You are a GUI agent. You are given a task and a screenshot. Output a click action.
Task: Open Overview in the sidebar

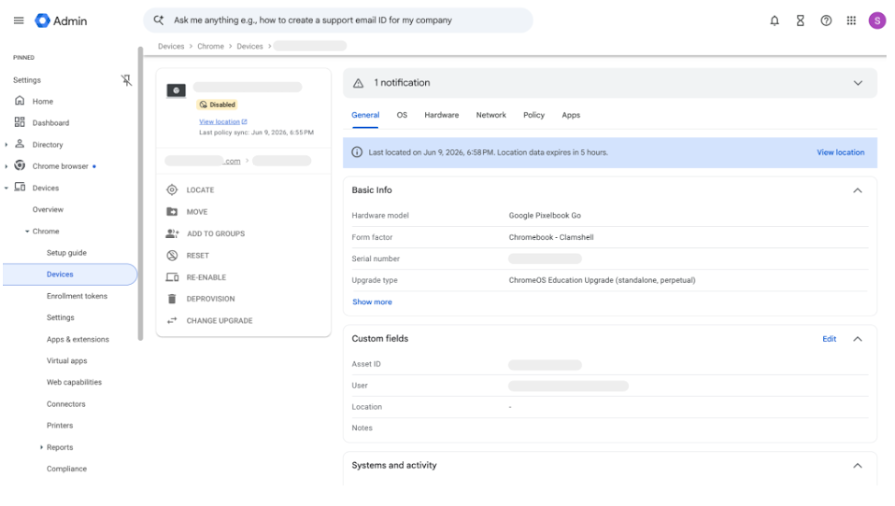(x=48, y=210)
